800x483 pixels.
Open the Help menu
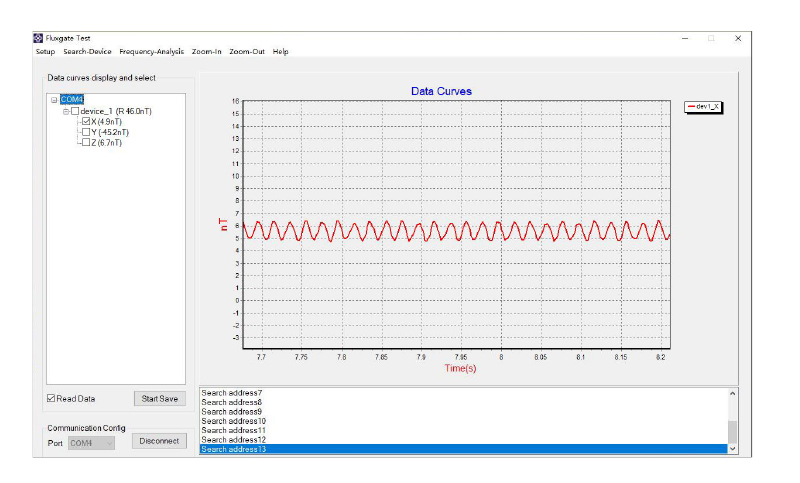coord(281,52)
